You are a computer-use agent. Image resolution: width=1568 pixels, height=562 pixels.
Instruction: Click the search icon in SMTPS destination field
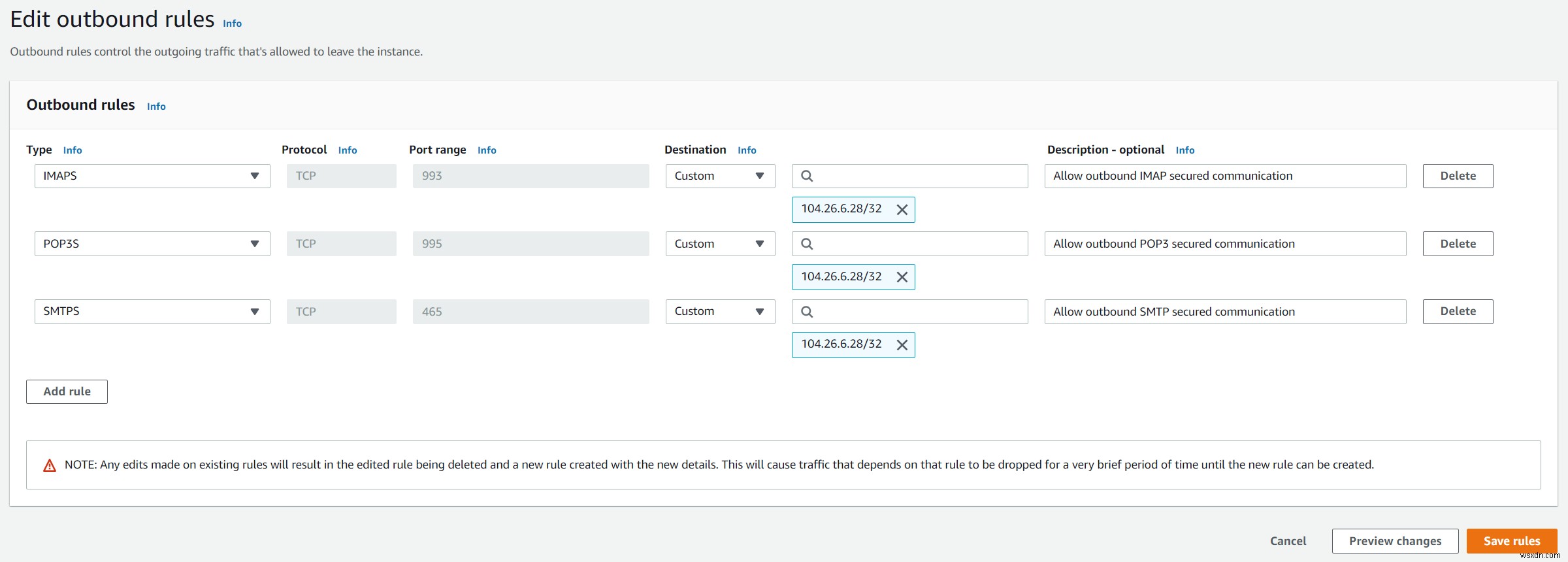tap(807, 312)
